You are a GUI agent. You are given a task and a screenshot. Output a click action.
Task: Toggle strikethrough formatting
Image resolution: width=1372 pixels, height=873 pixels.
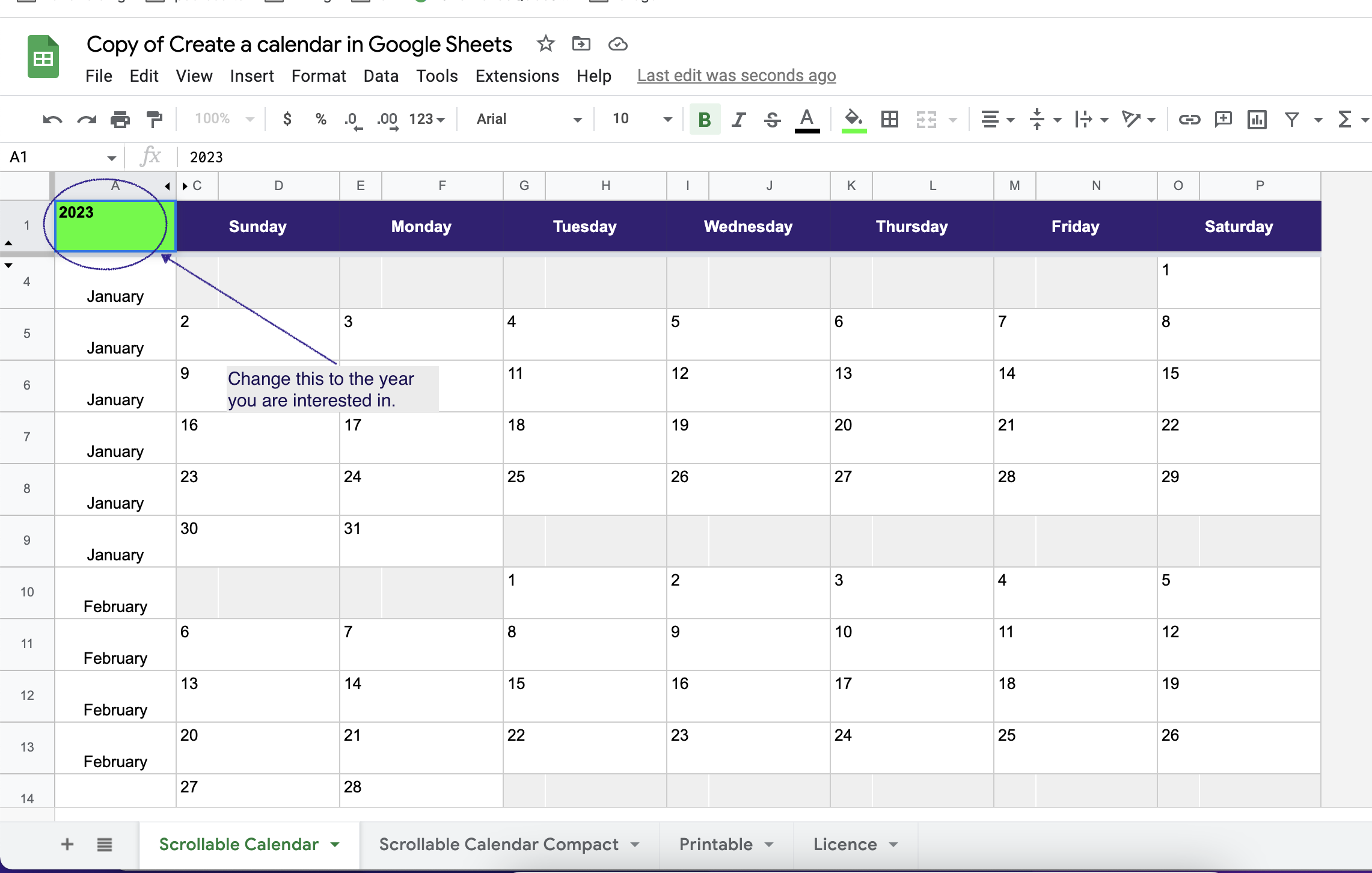772,119
